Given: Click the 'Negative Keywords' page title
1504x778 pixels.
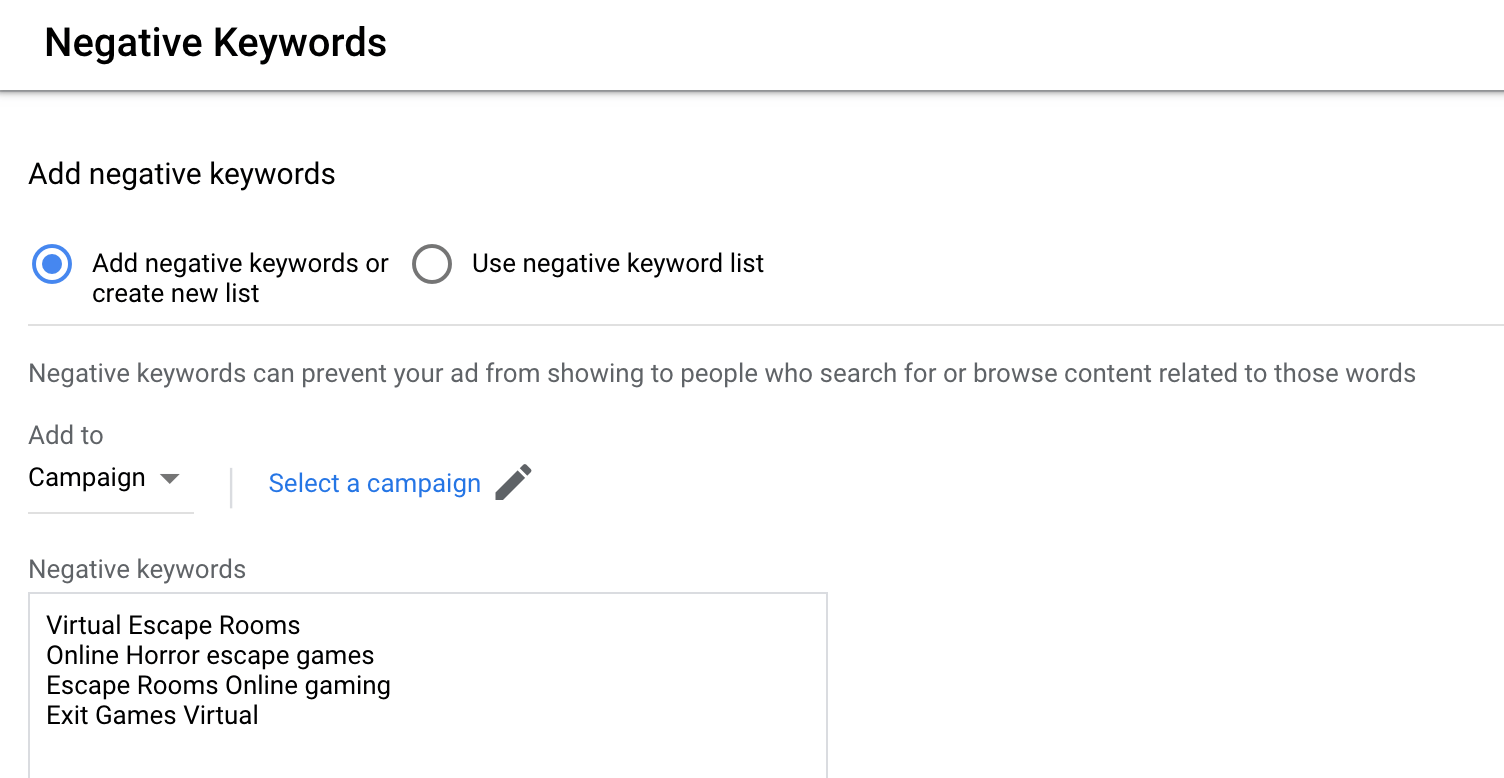Looking at the screenshot, I should click(215, 42).
